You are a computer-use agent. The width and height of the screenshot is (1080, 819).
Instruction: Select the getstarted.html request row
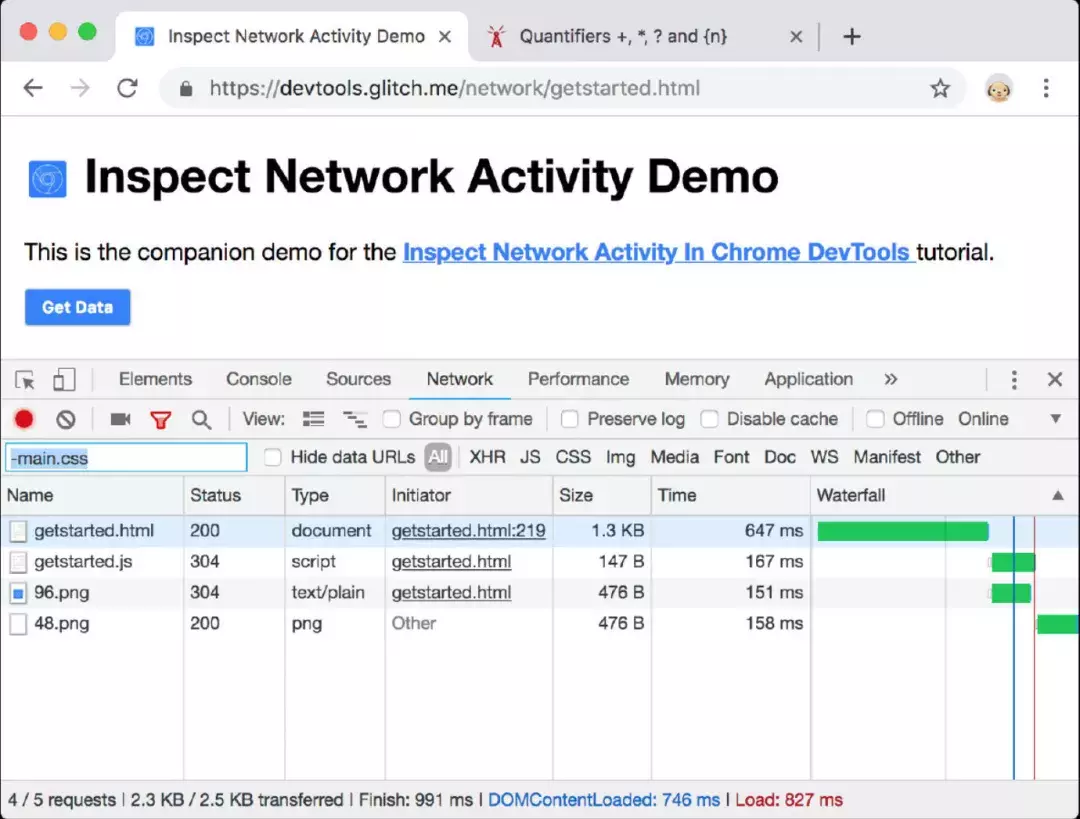coord(540,531)
